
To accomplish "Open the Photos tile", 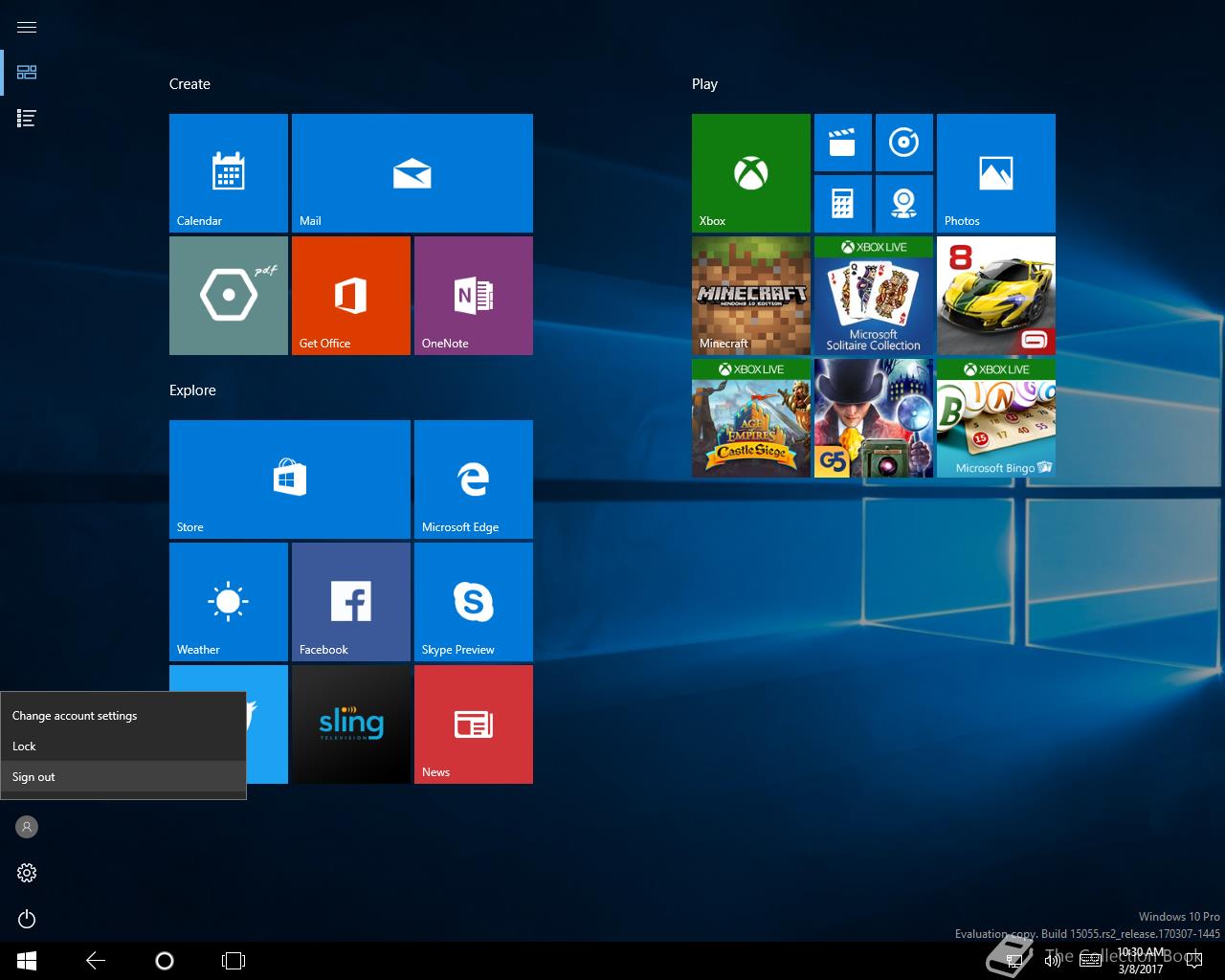I will pyautogui.click(x=995, y=172).
